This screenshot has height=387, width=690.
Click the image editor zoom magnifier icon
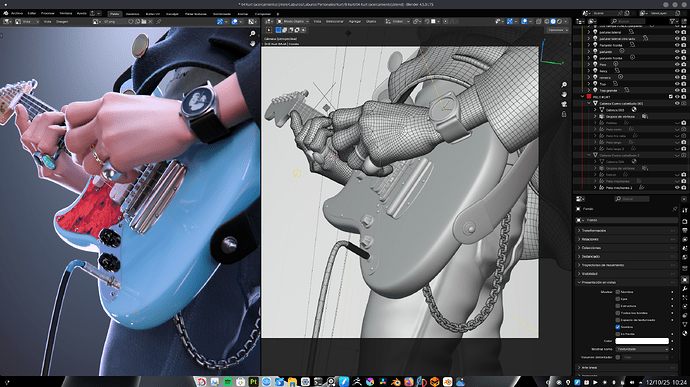pyautogui.click(x=253, y=33)
